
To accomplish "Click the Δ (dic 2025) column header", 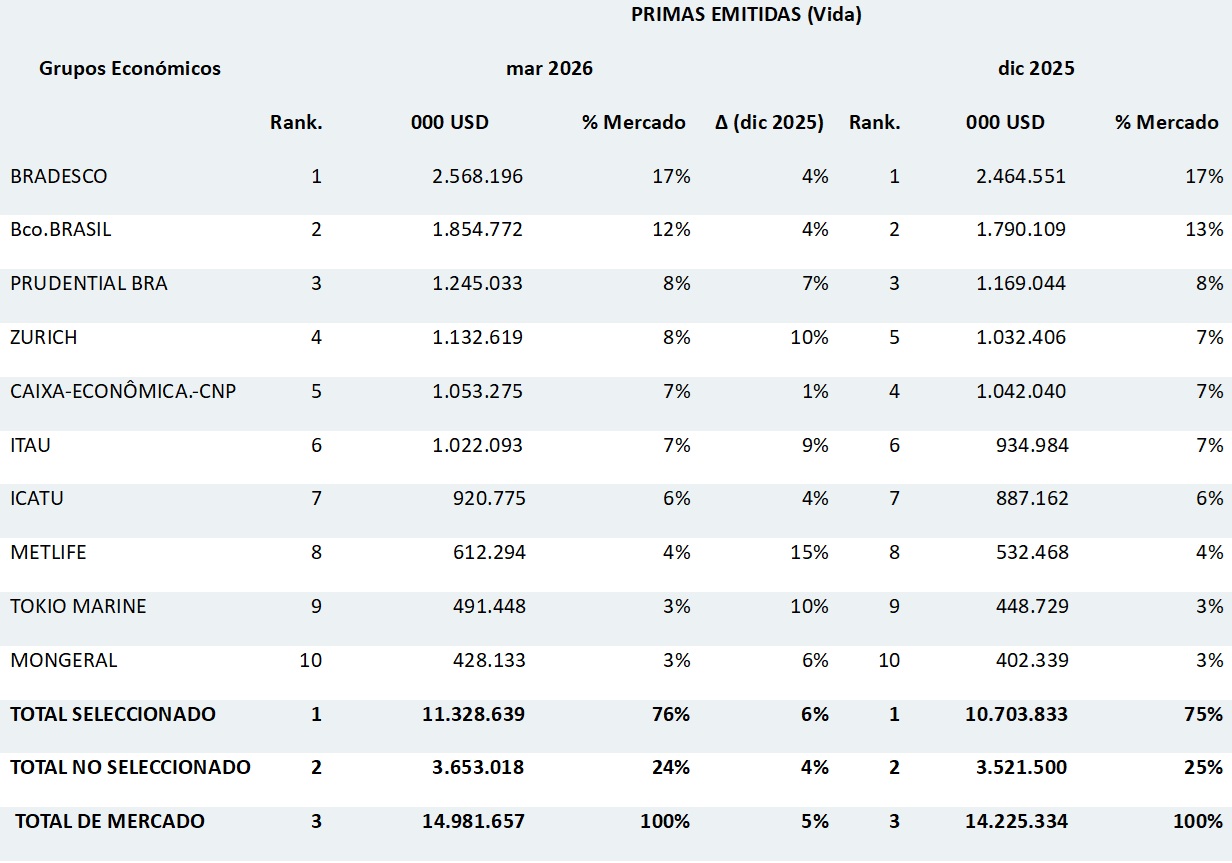I will [770, 122].
